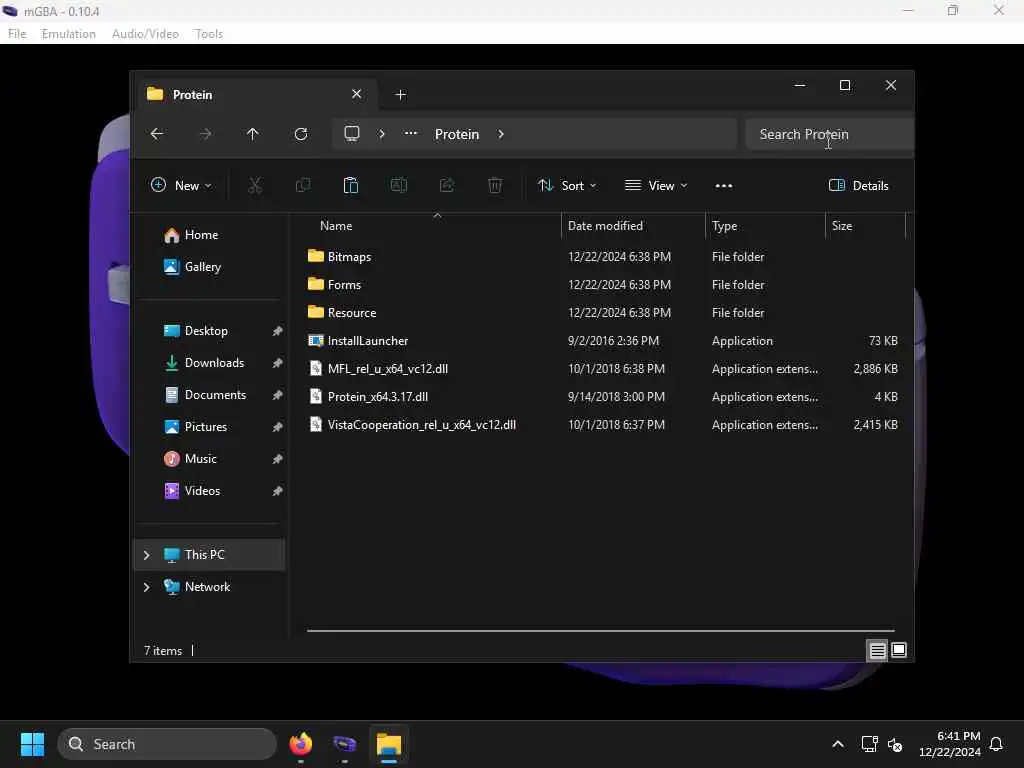Open the Emulation menu
Screen dimensions: 1024x768
click(x=69, y=34)
